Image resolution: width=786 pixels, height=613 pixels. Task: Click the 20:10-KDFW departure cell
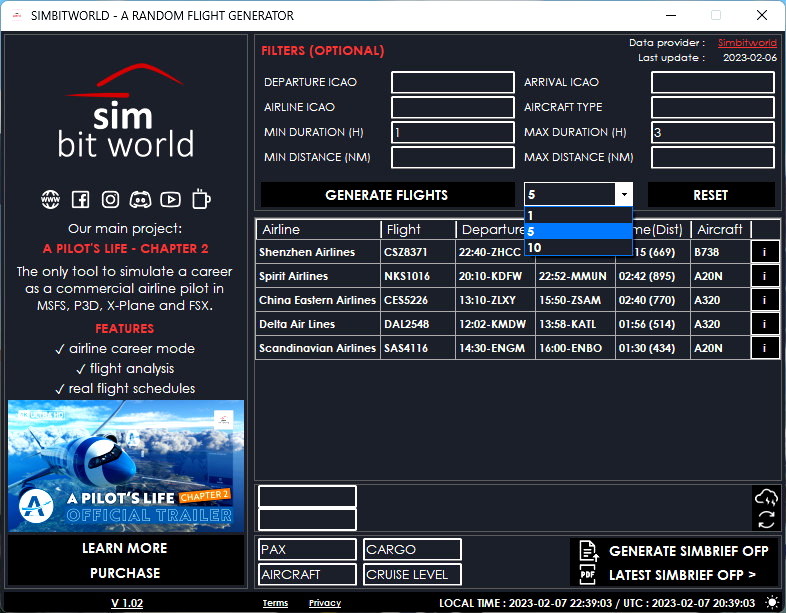[x=495, y=276]
